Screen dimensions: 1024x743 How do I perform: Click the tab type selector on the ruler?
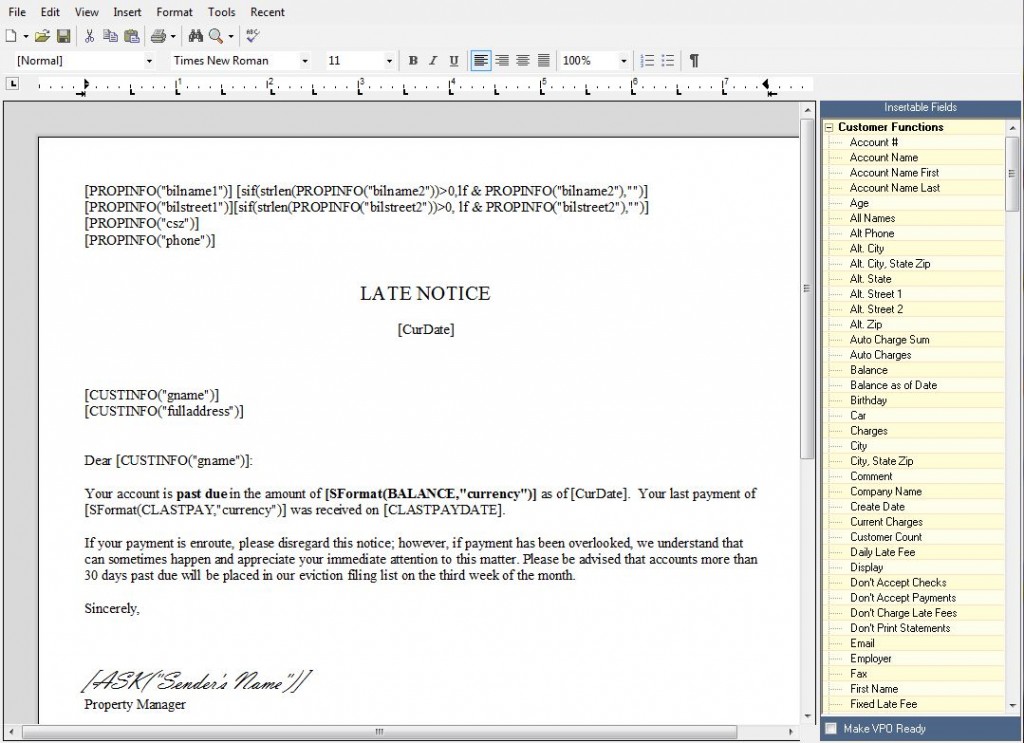point(12,84)
